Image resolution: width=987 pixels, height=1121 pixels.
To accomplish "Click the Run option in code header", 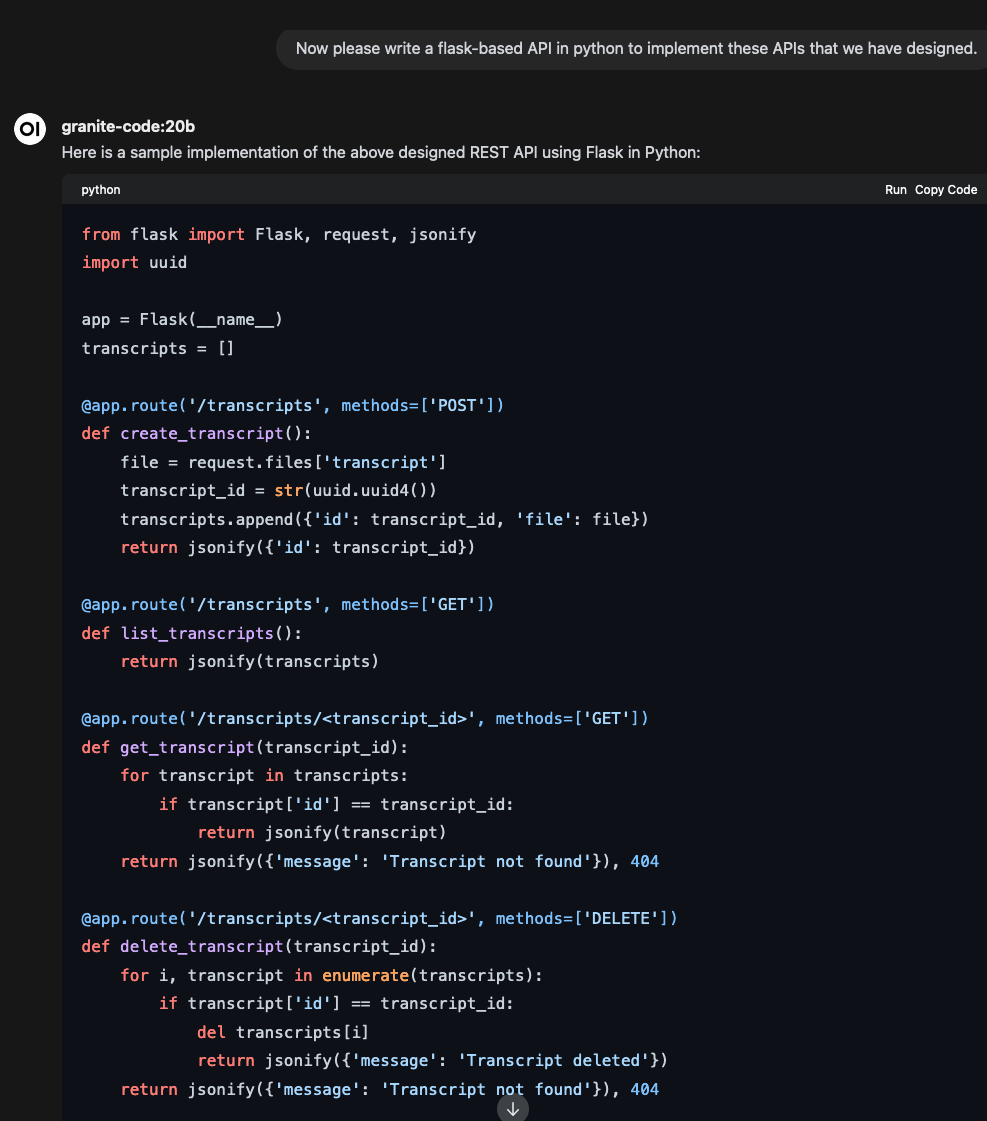I will point(895,189).
